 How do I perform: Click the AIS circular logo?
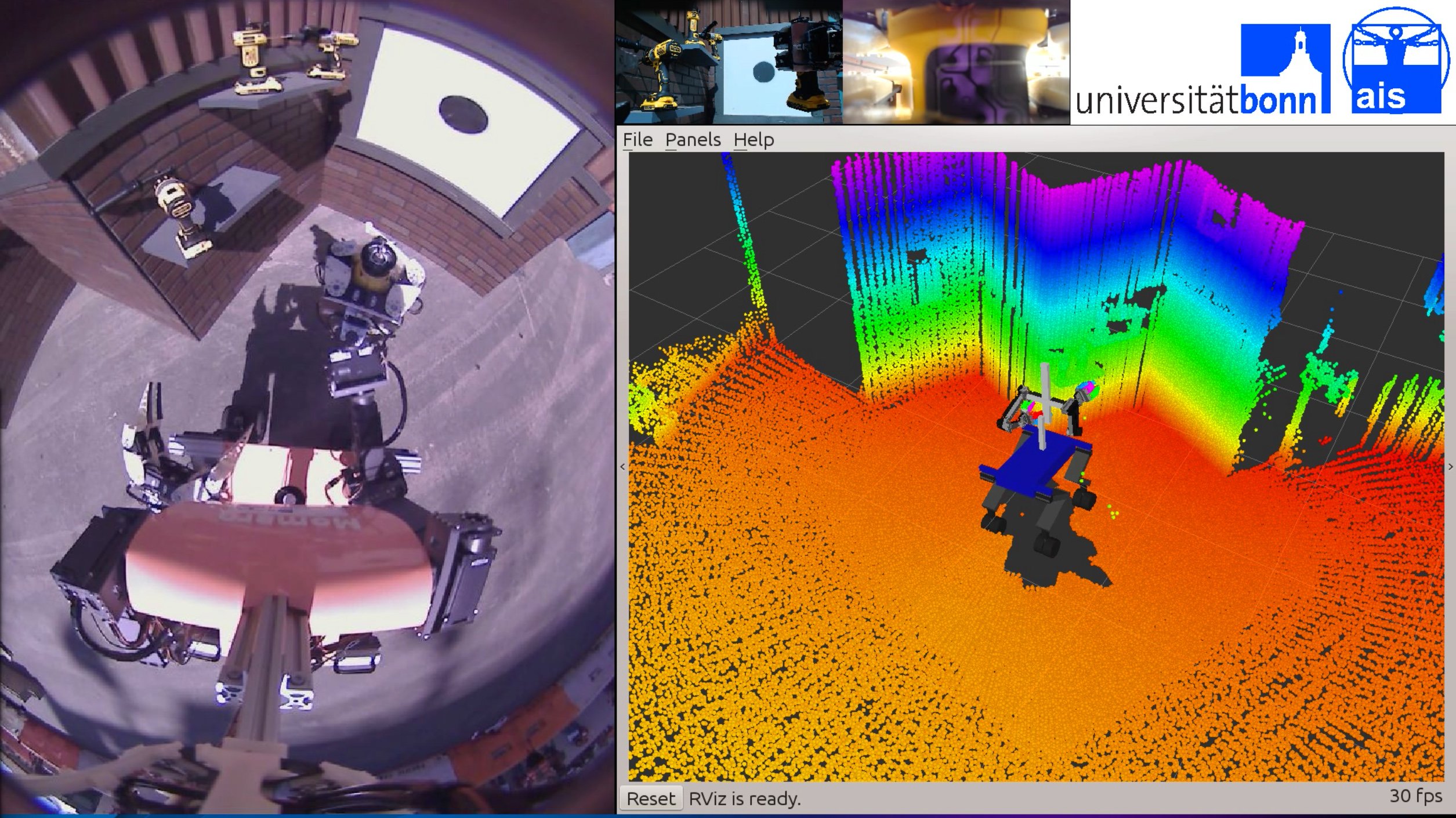pyautogui.click(x=1397, y=61)
